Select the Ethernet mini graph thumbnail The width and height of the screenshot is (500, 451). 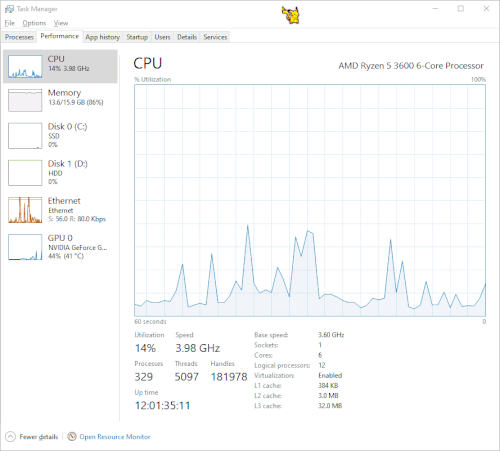tap(25, 210)
